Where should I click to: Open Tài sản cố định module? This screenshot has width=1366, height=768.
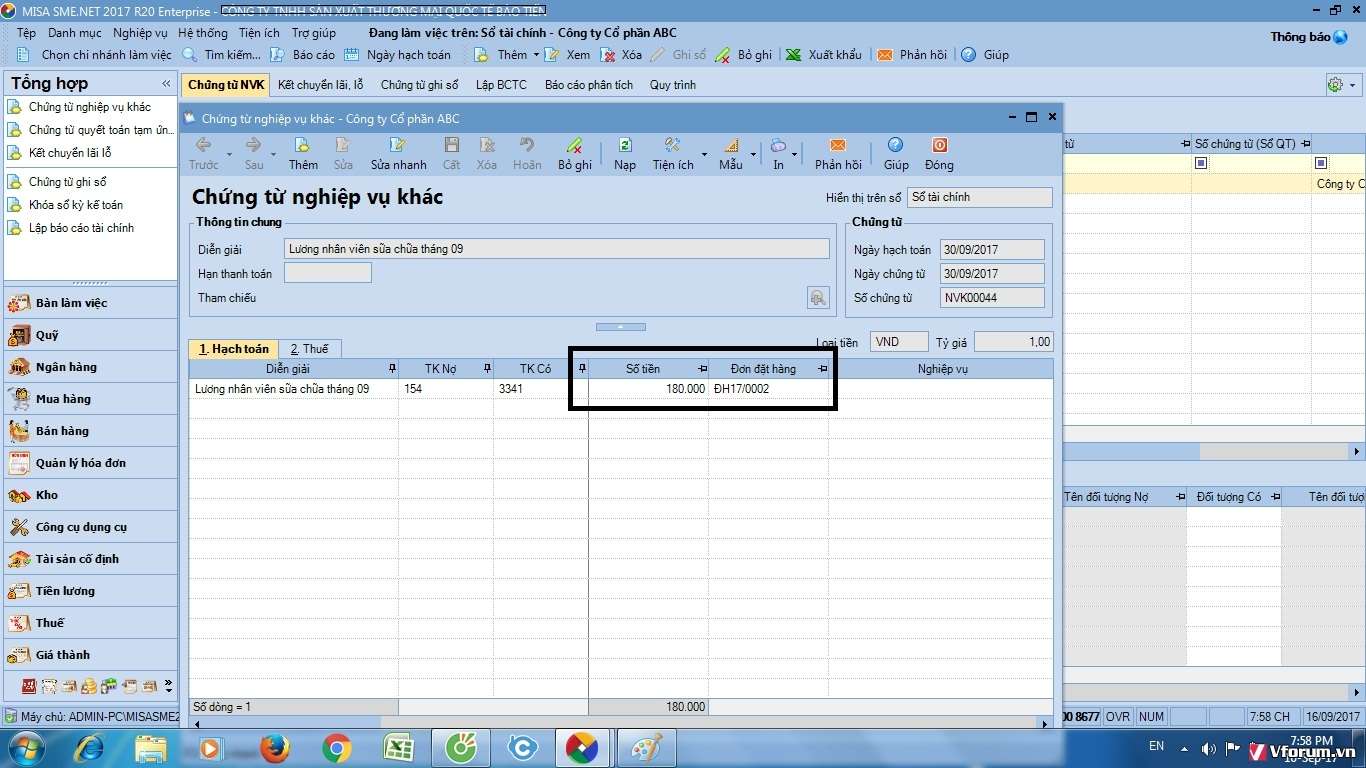click(77, 559)
